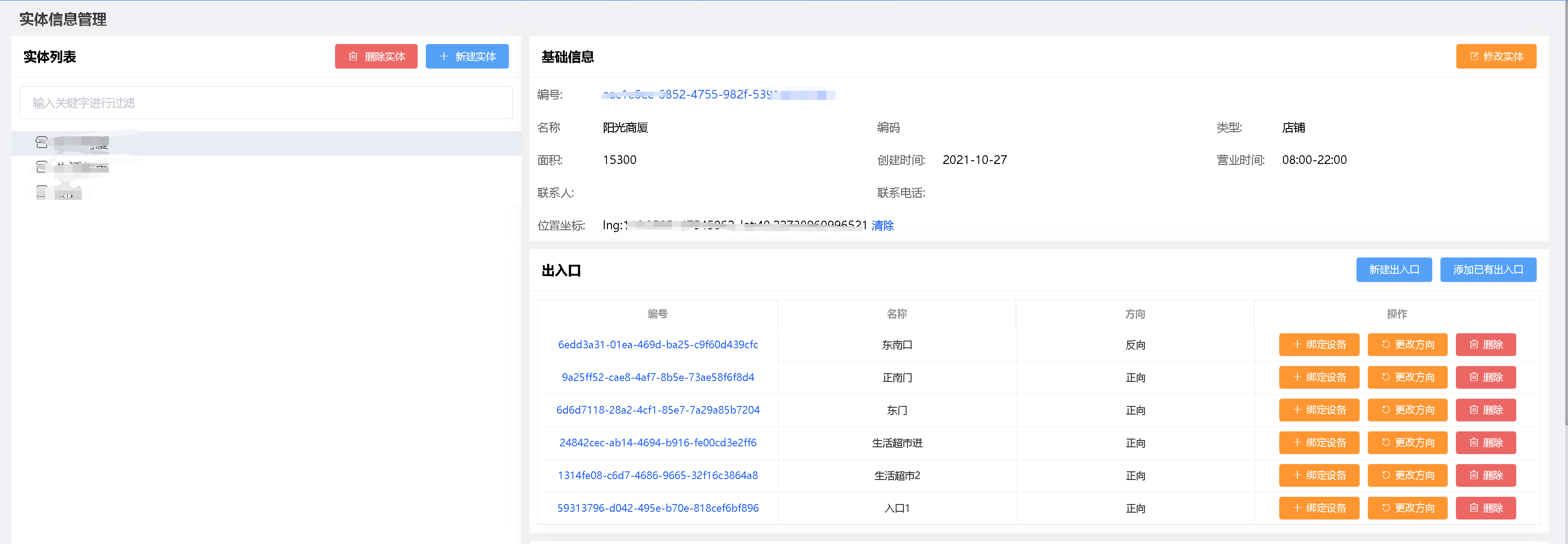1568x544 pixels.
Task: Open entrance link 6edd3a31 for 东南口
Action: [658, 344]
